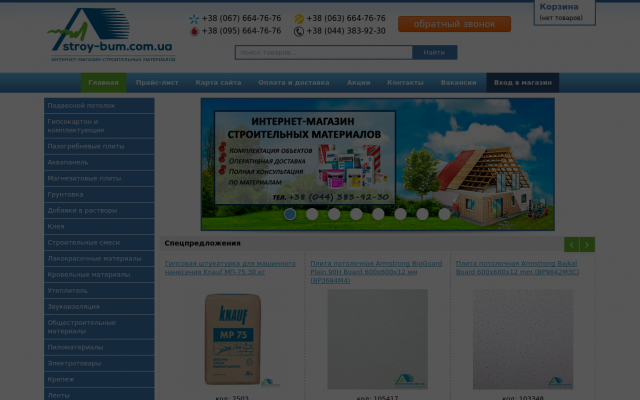Open the Пиломатериалы category
This screenshot has height=400, width=640.
coord(99,347)
